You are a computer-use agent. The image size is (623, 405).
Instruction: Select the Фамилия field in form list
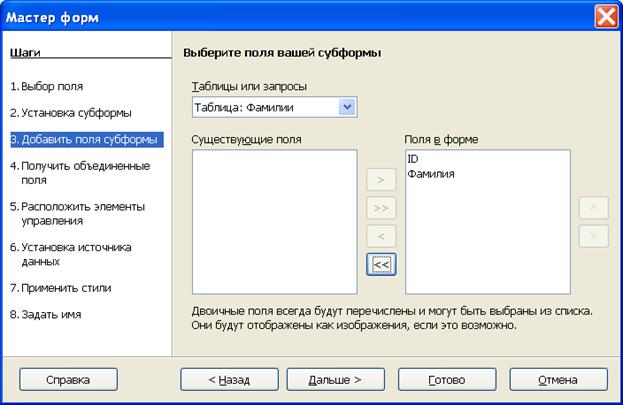[431, 174]
